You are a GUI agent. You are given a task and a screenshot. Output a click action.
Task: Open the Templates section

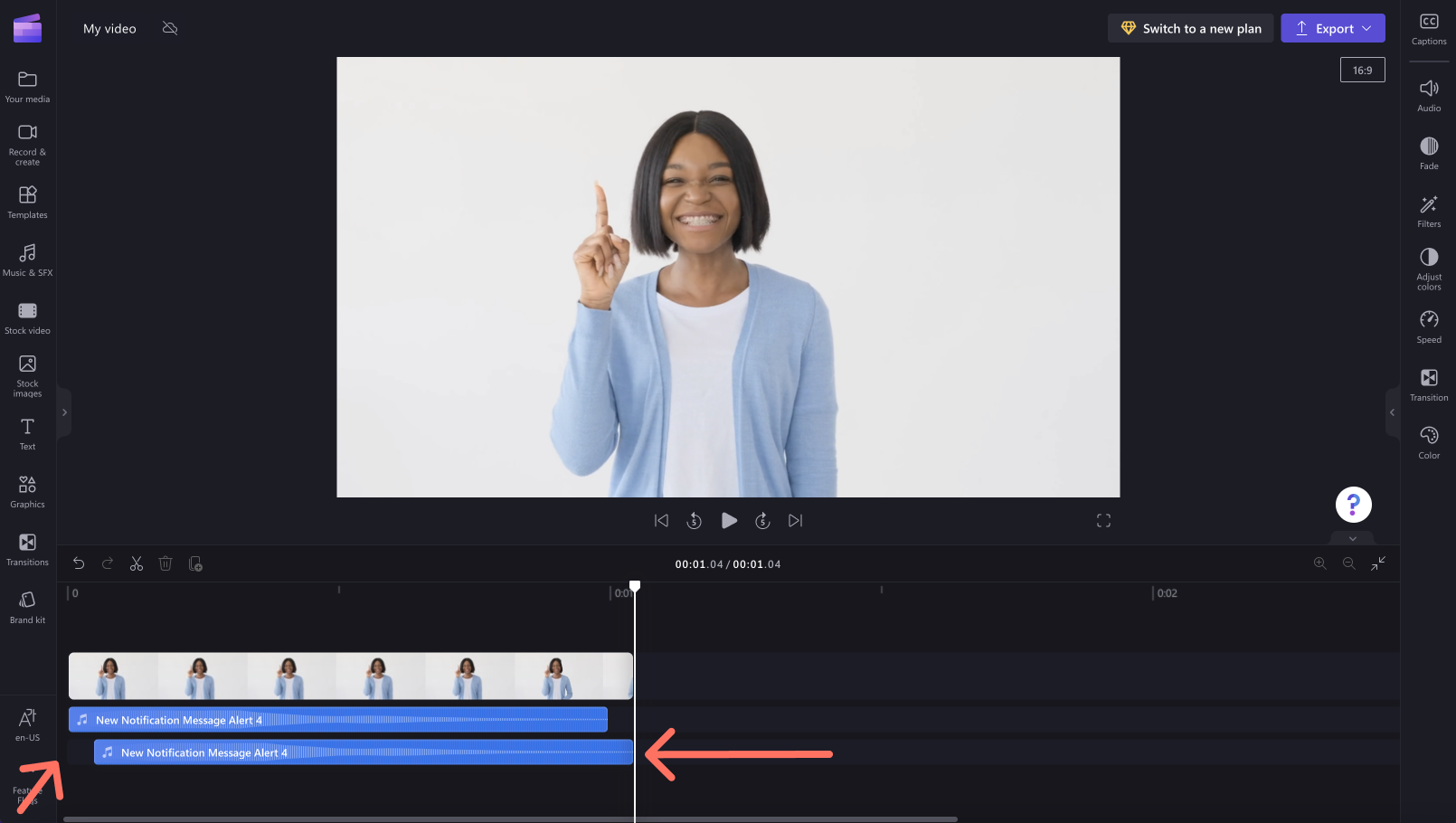pos(27,201)
